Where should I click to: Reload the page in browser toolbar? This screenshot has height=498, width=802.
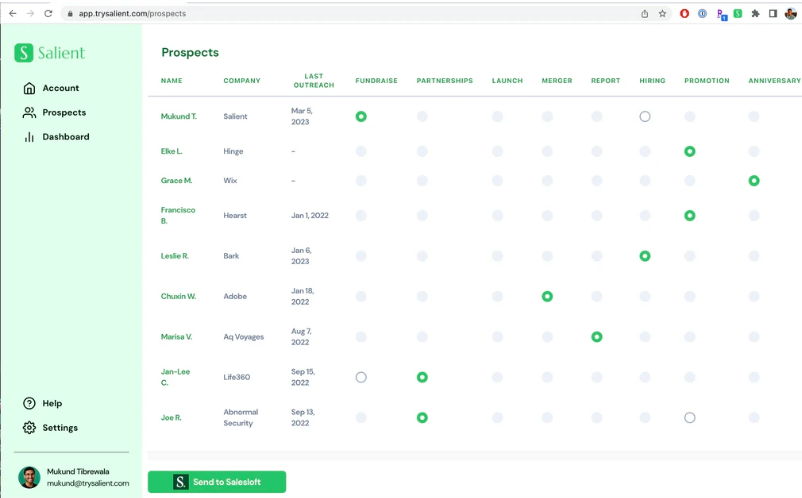pyautogui.click(x=48, y=14)
